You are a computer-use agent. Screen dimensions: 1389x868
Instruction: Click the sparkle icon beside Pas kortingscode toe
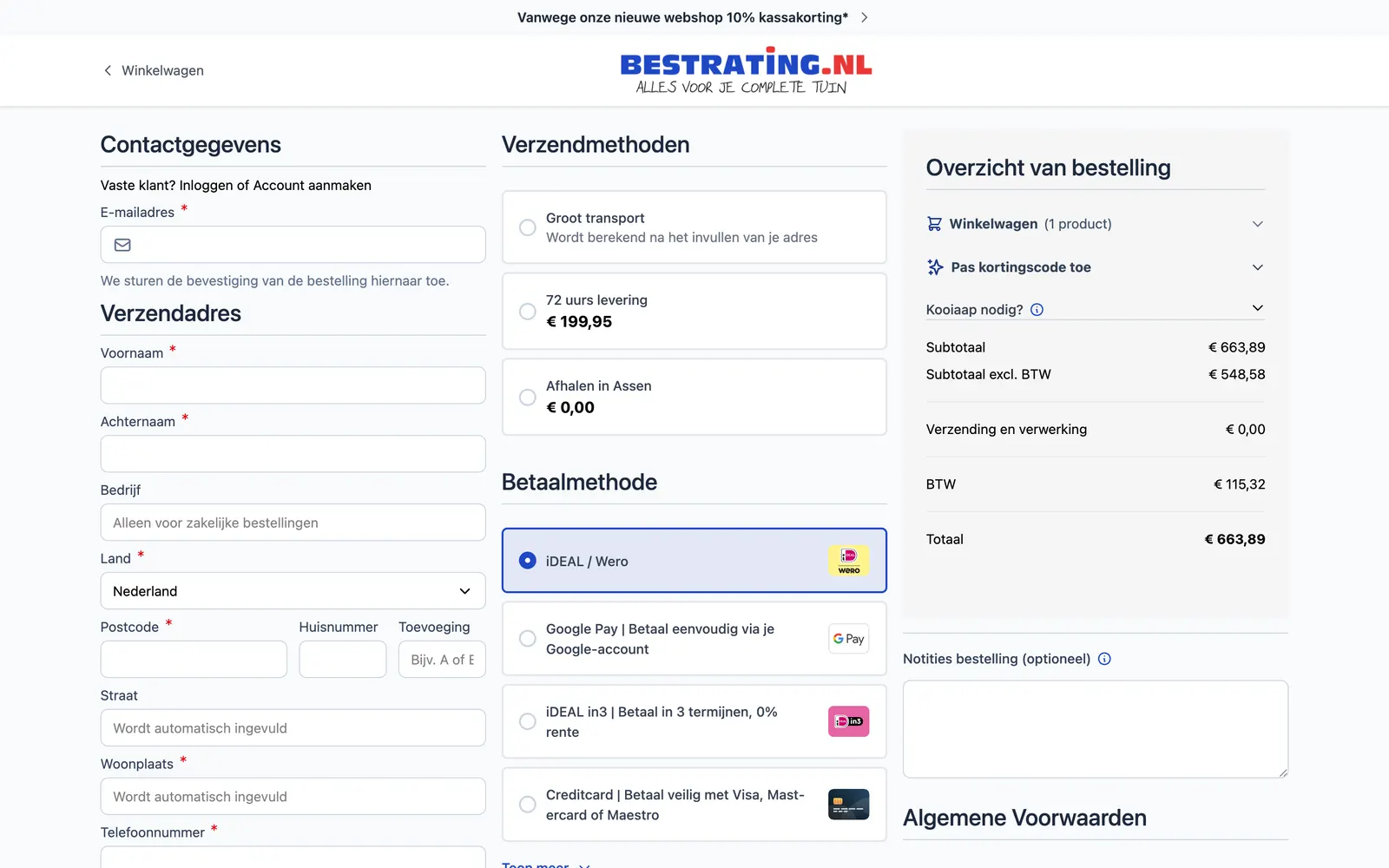point(935,267)
